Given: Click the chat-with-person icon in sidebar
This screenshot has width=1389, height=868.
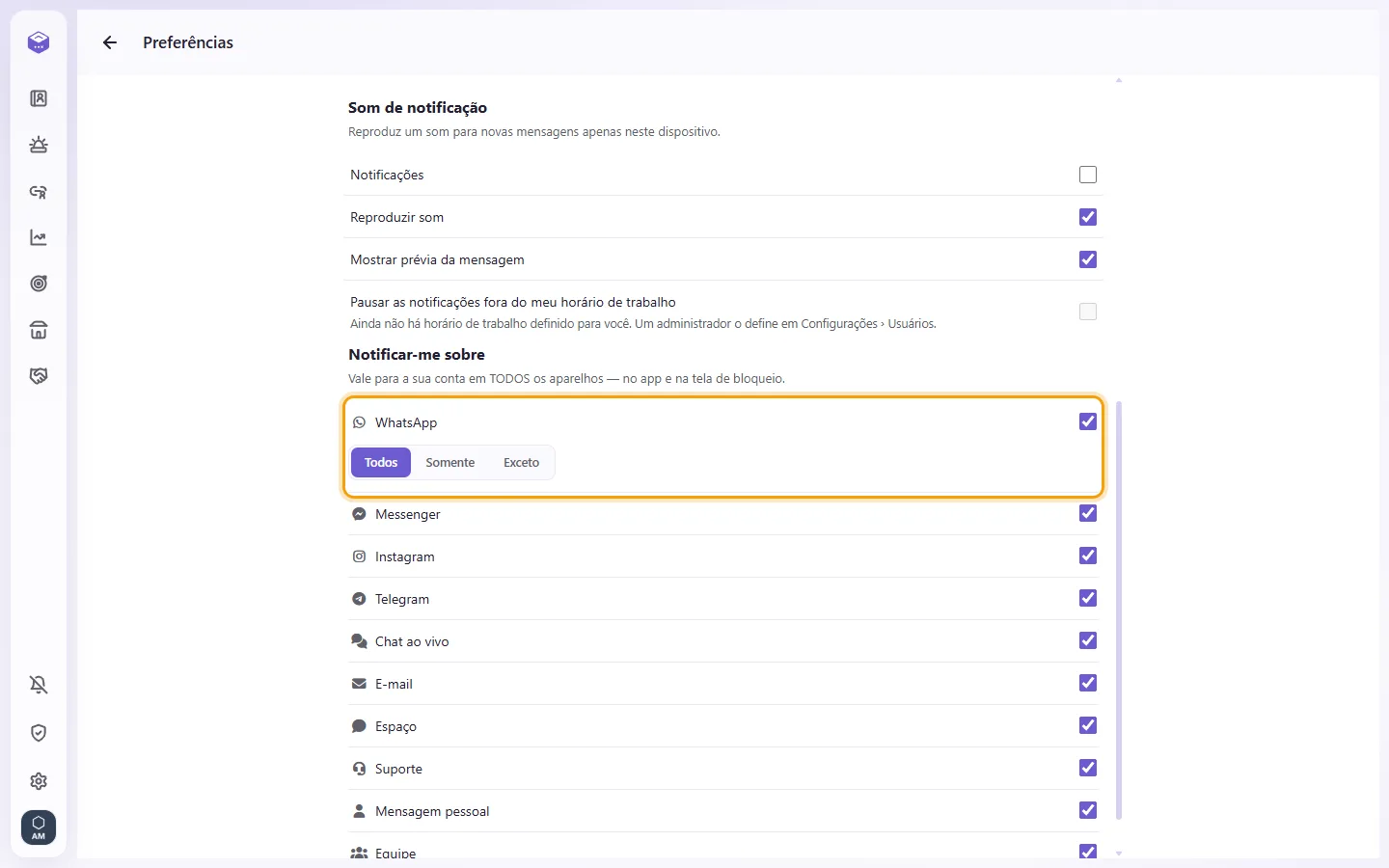Looking at the screenshot, I should point(39,191).
